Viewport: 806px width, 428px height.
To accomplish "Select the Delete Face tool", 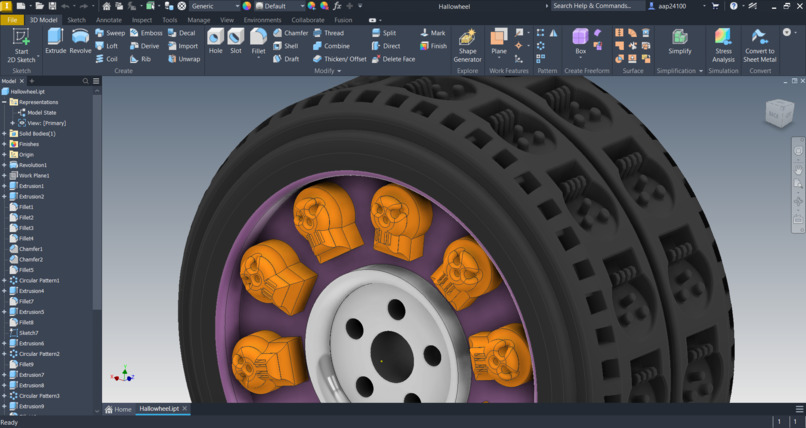I will tap(393, 59).
